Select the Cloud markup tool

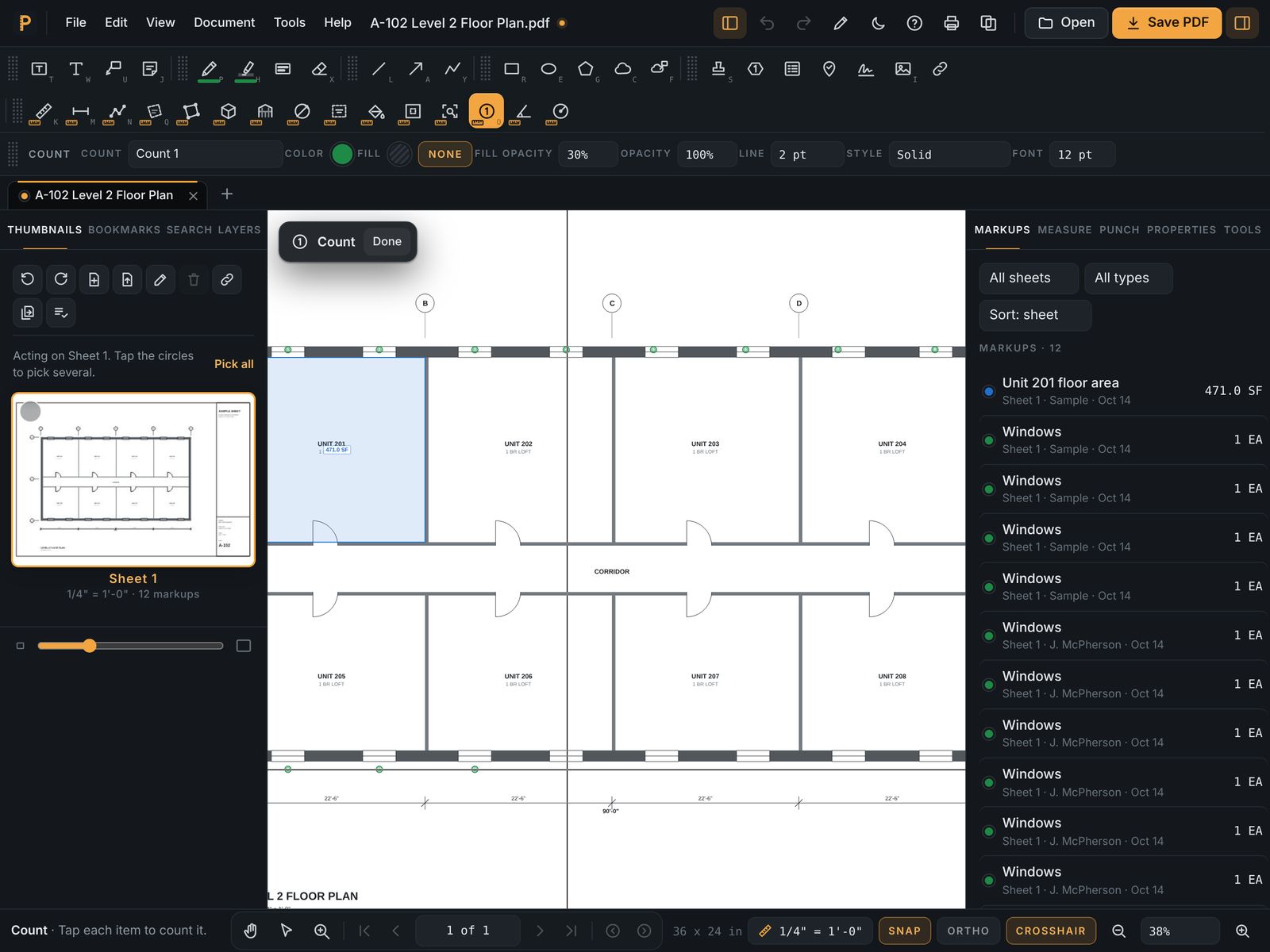click(623, 69)
